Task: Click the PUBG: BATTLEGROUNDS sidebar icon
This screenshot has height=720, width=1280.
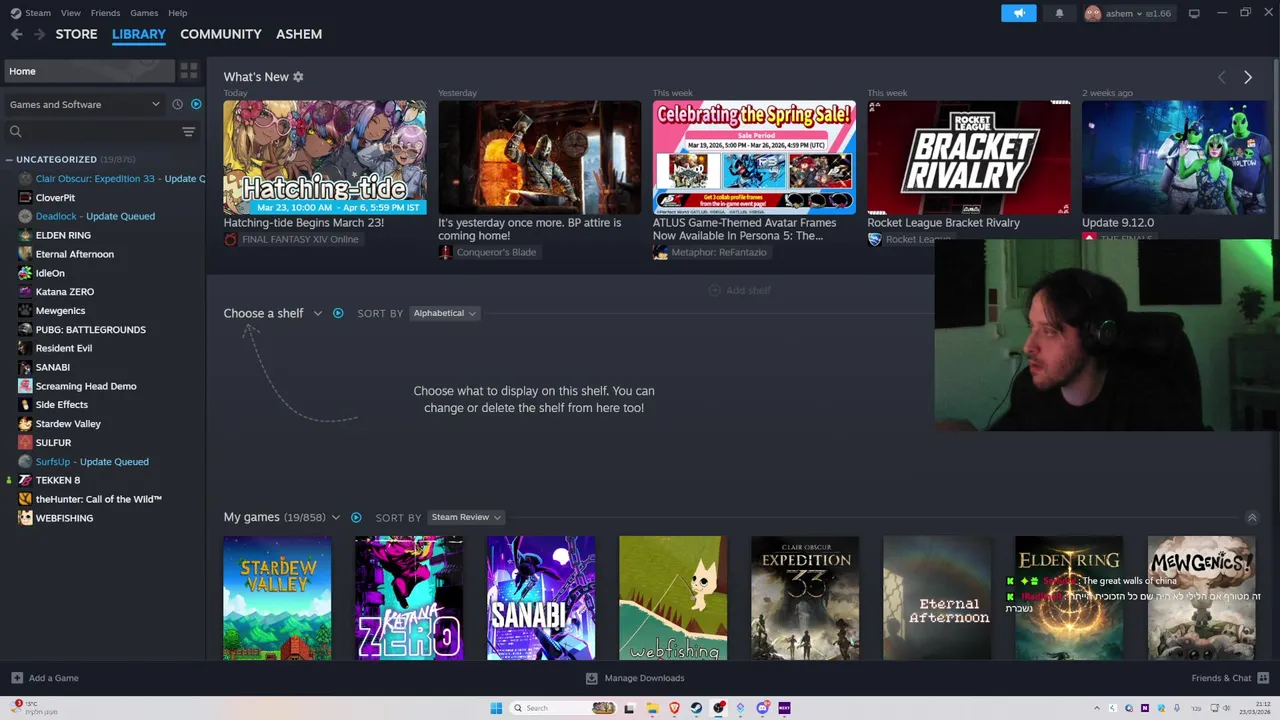Action: pyautogui.click(x=25, y=329)
